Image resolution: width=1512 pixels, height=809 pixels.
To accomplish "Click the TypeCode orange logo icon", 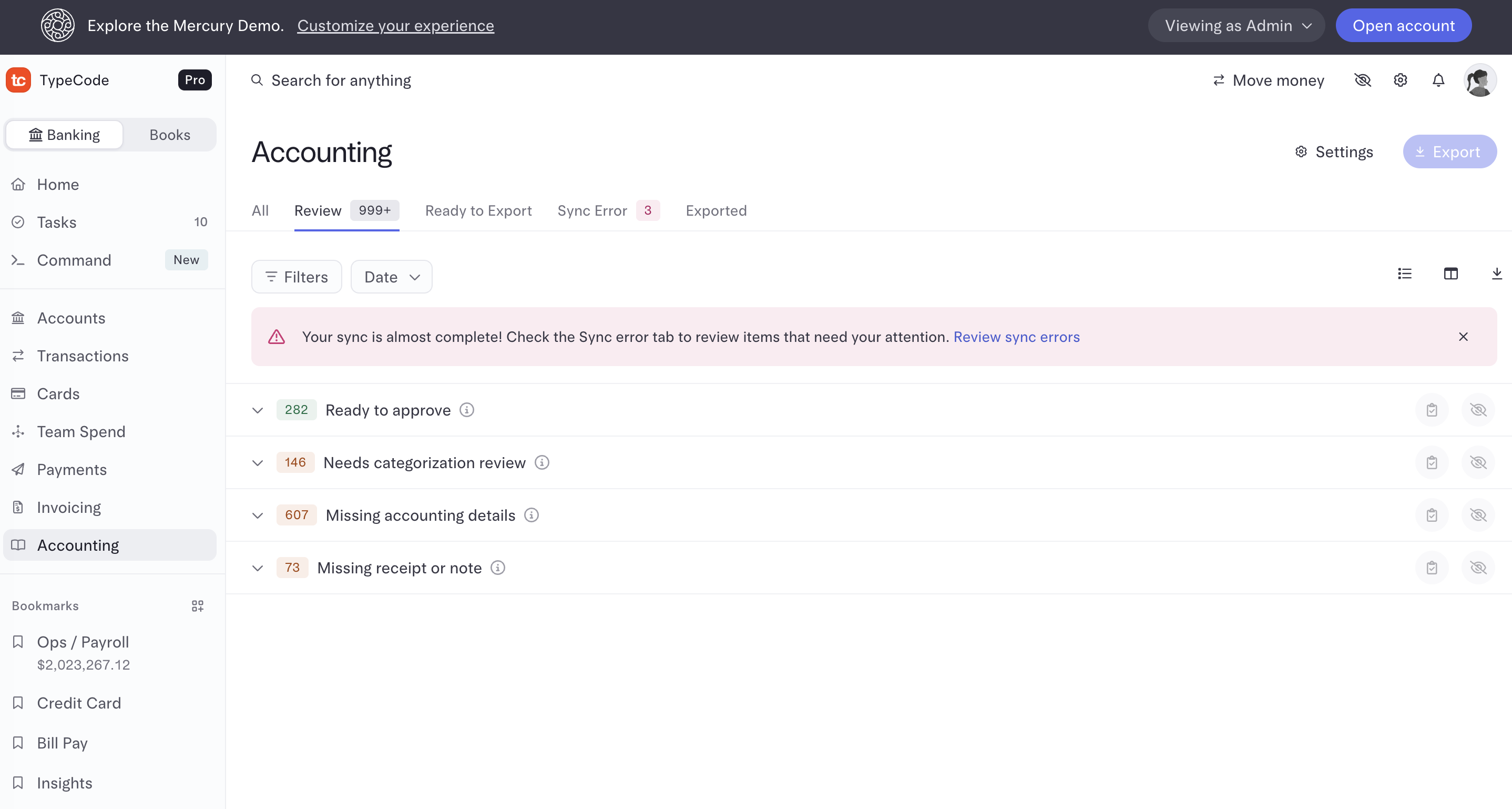I will click(19, 80).
